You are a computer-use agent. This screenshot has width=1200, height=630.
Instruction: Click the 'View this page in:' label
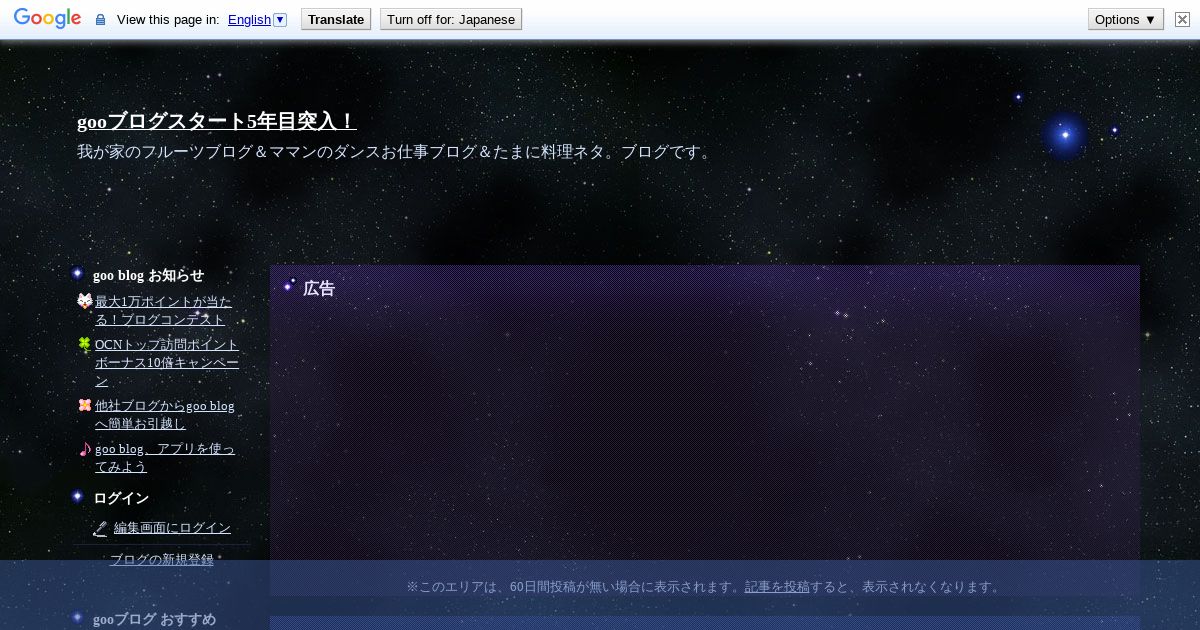pyautogui.click(x=168, y=19)
